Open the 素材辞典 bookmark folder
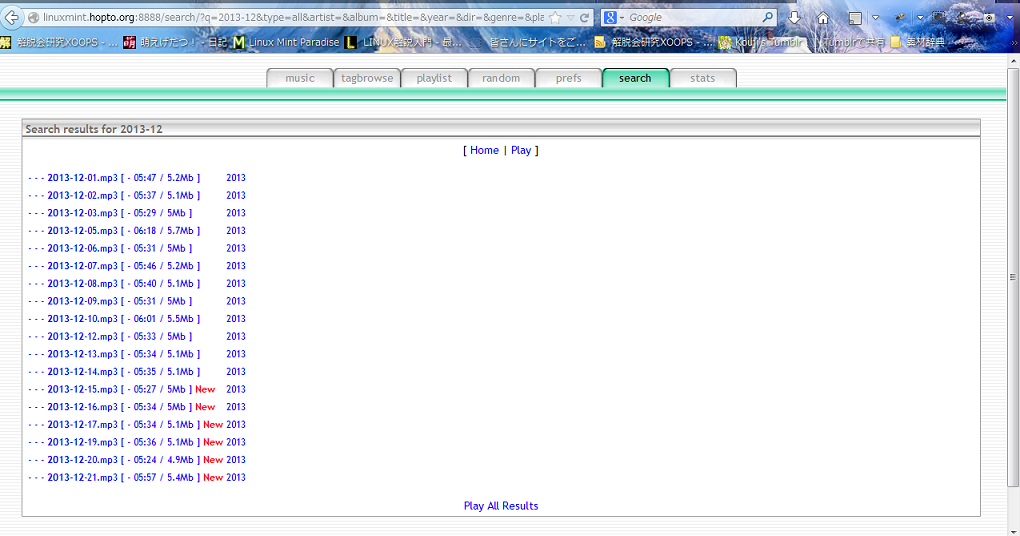 click(x=917, y=42)
